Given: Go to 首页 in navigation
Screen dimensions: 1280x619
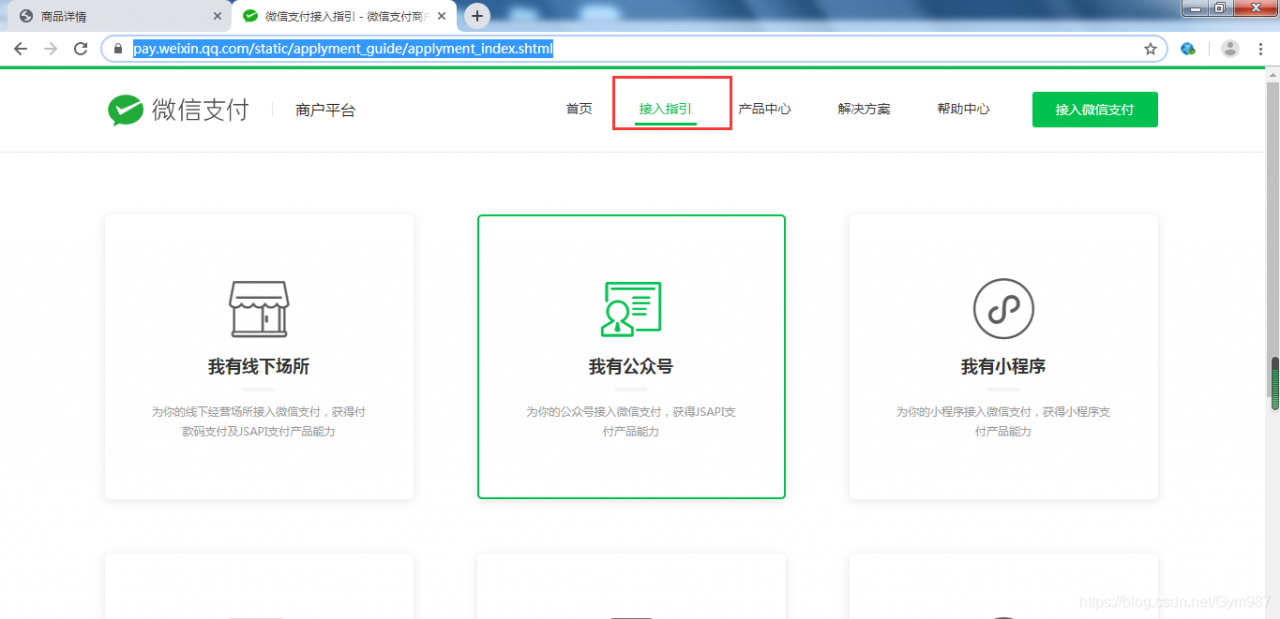Looking at the screenshot, I should tap(579, 109).
